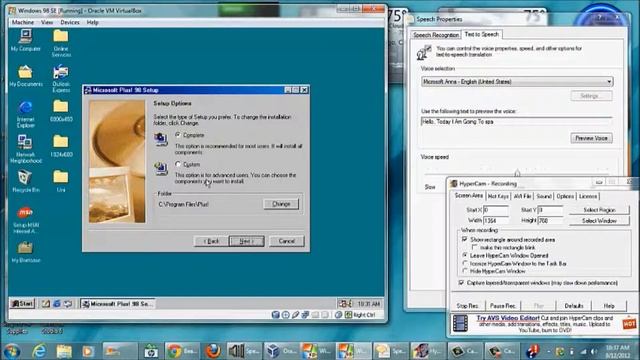Viewport: 640px width, 360px height.
Task: Open Network Neighborhood desktop icon
Action: coord(25,149)
